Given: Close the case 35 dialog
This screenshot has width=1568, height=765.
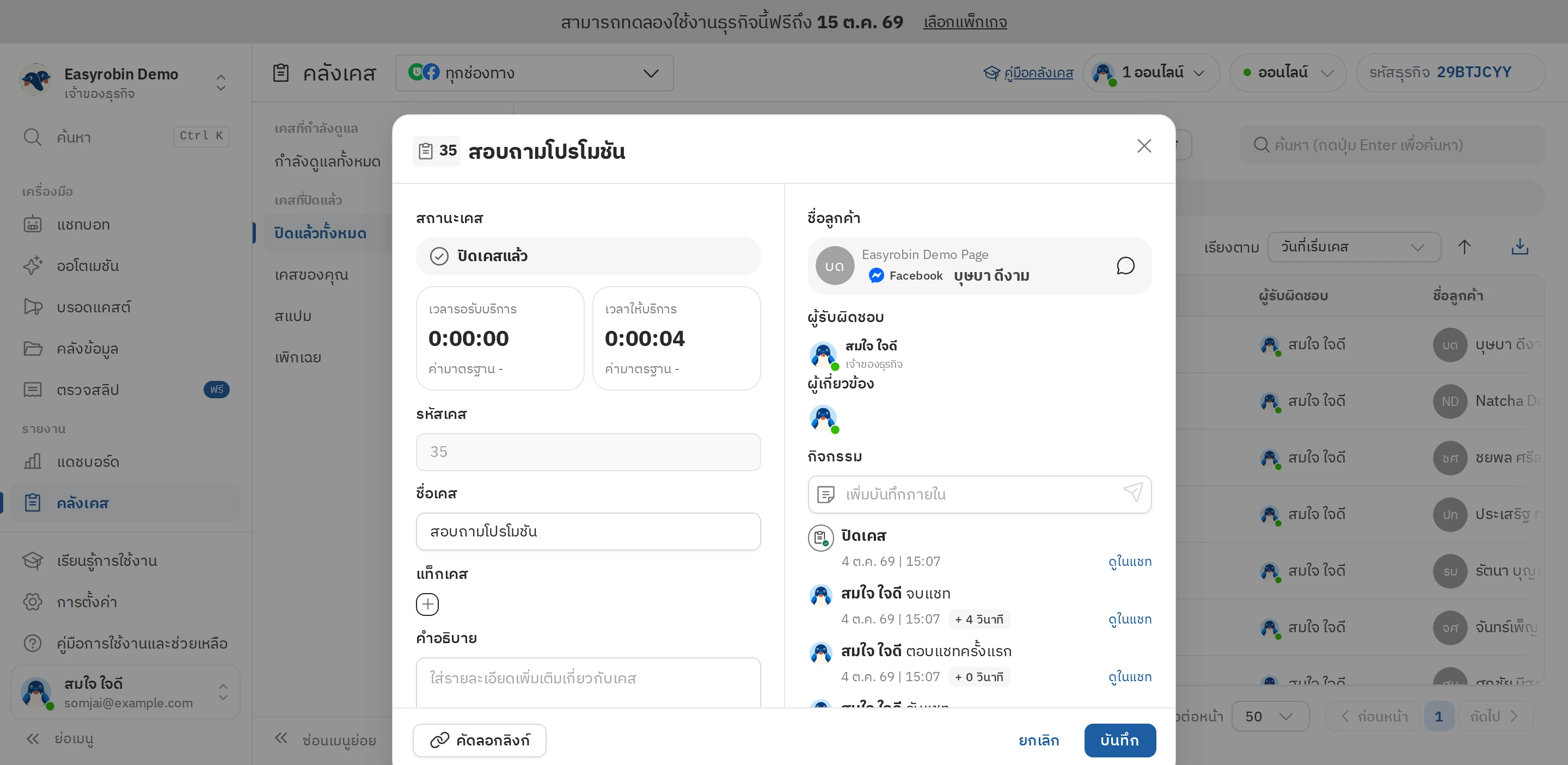Looking at the screenshot, I should (1144, 146).
